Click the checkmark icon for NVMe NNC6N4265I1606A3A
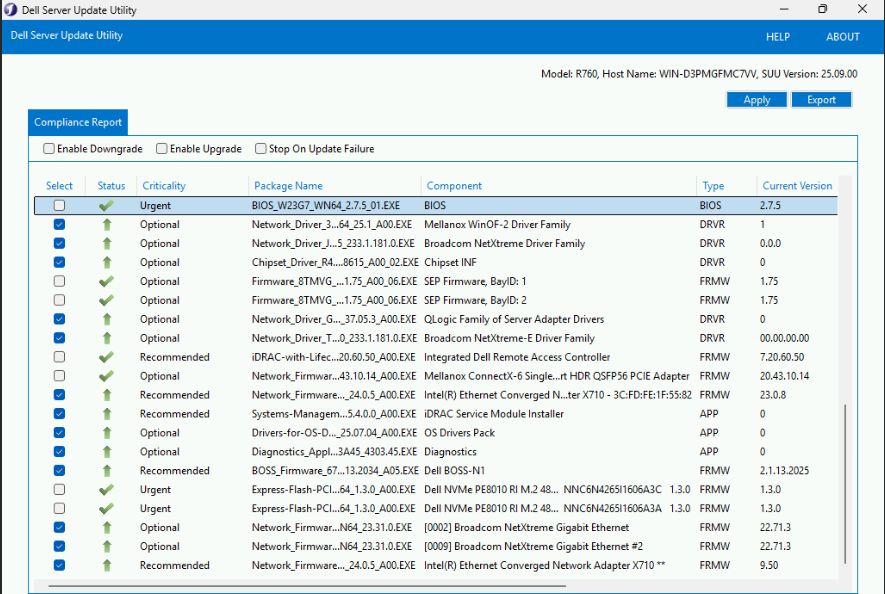This screenshot has width=885, height=594. tap(106, 509)
